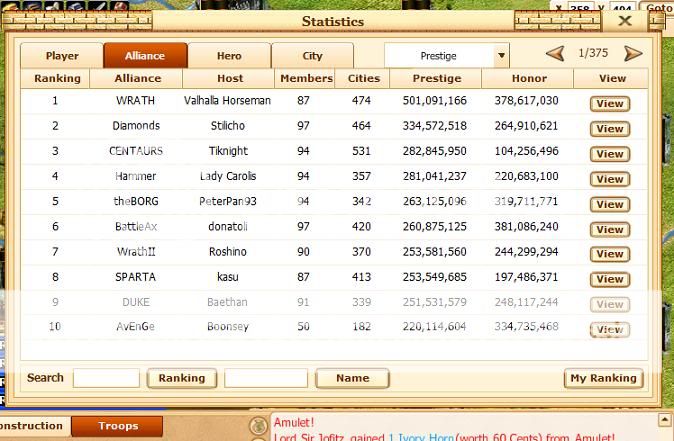Focus the ranking number search field
674x441 pixels.
coord(106,378)
